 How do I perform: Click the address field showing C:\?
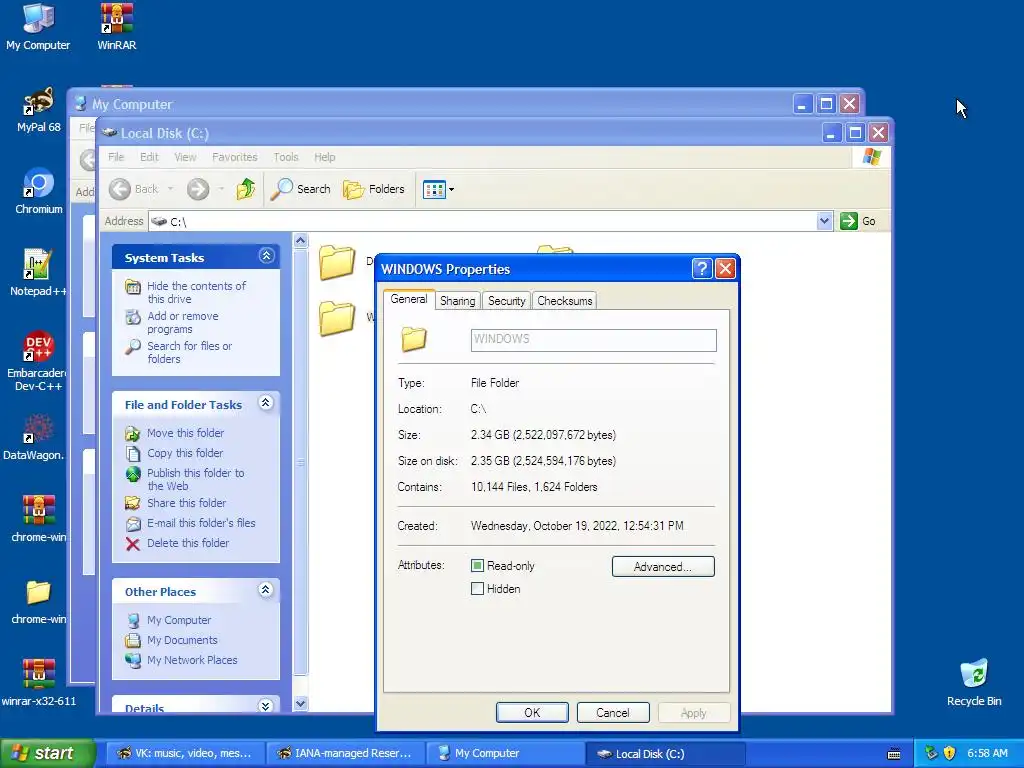pyautogui.click(x=483, y=221)
